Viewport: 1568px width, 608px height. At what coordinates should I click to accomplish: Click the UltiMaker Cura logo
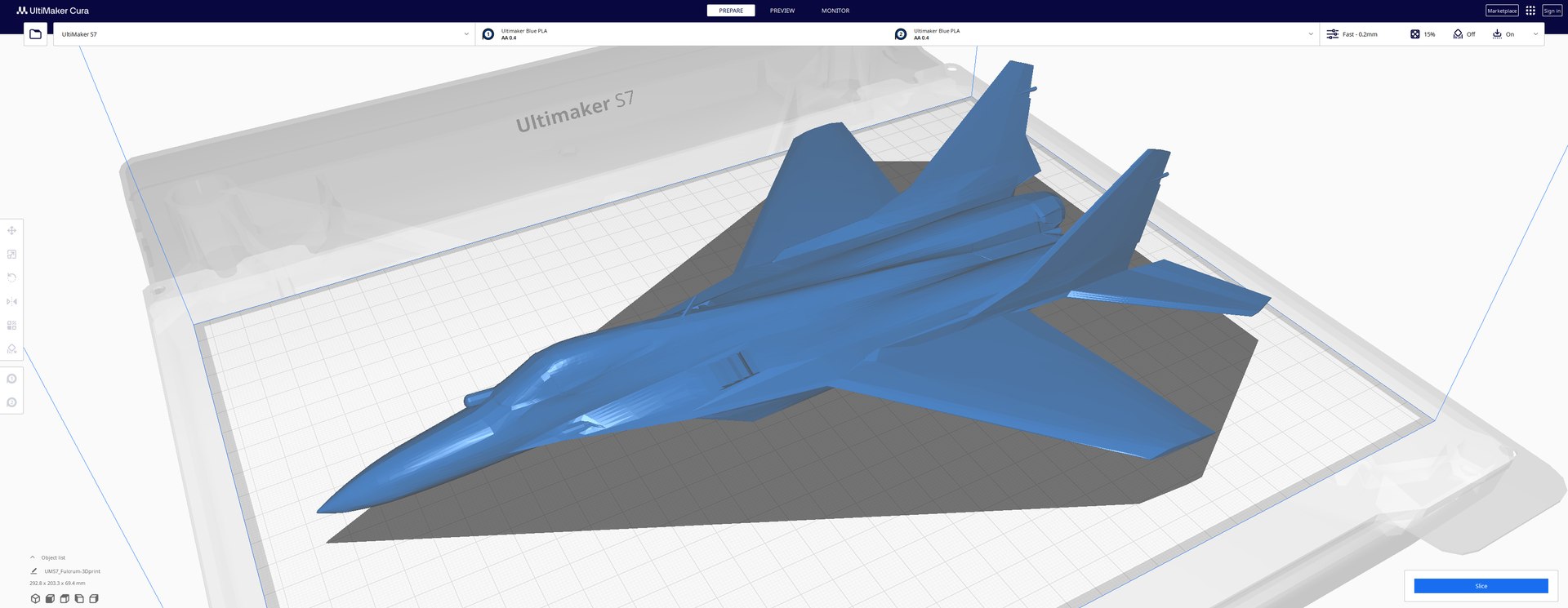coord(53,11)
